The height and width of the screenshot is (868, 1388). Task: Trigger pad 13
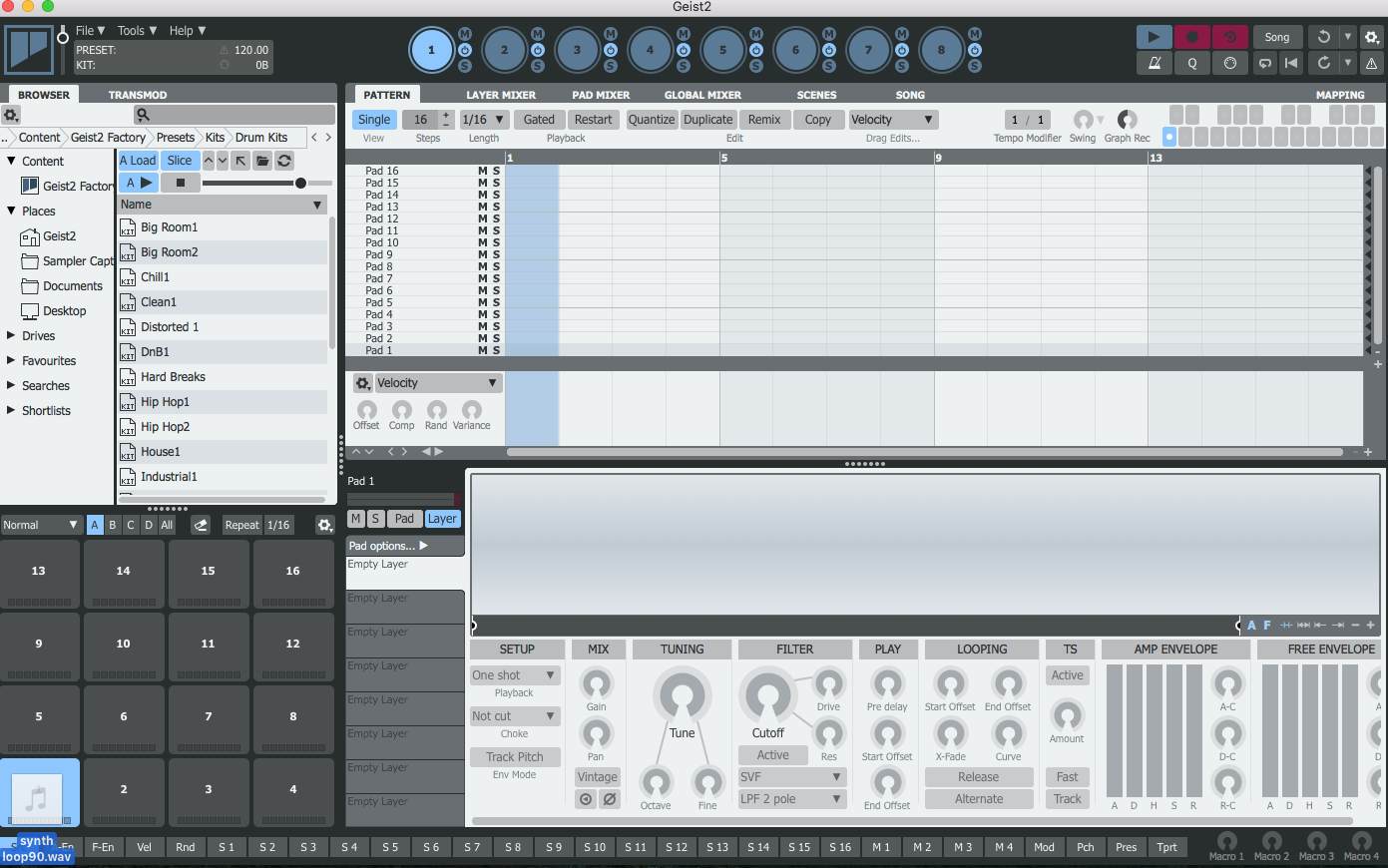pos(39,574)
